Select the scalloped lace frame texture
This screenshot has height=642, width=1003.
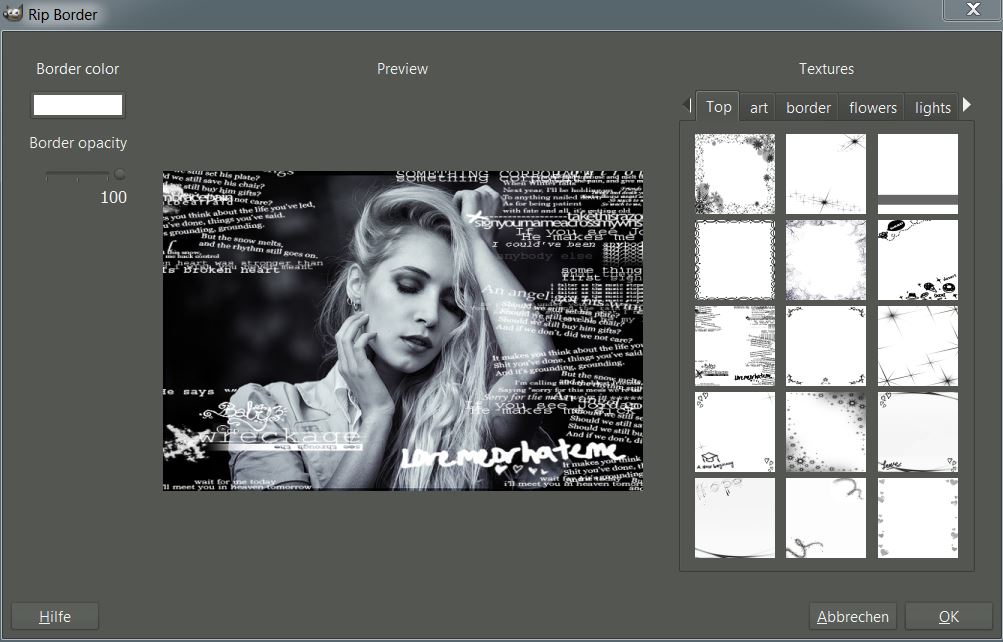734,260
